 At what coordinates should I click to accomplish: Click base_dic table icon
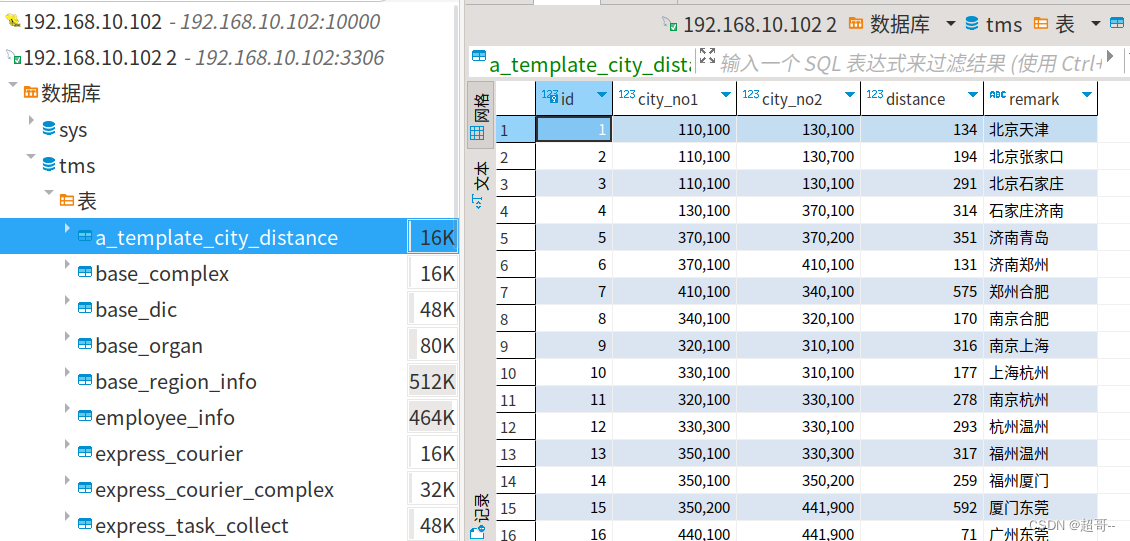tap(85, 308)
